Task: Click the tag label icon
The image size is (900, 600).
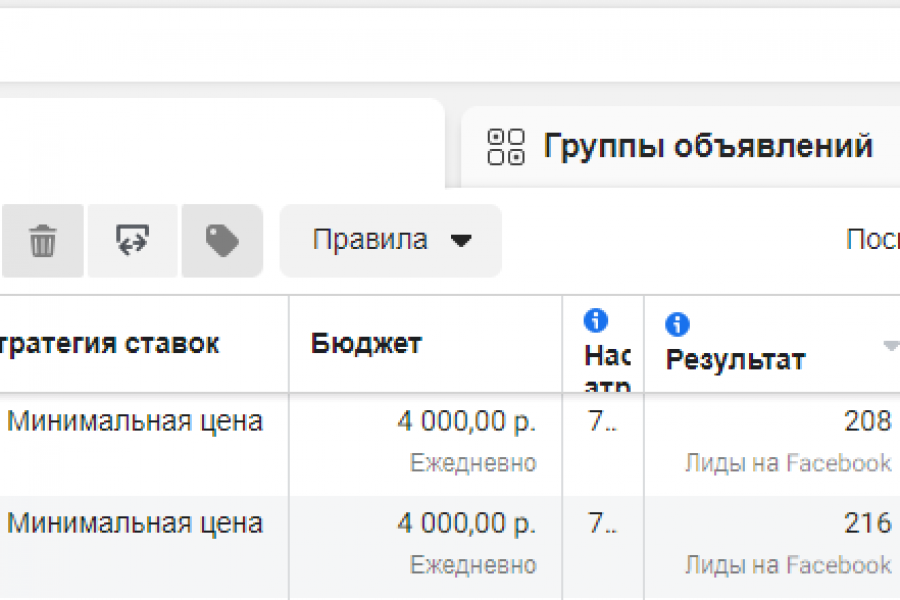Action: point(222,241)
